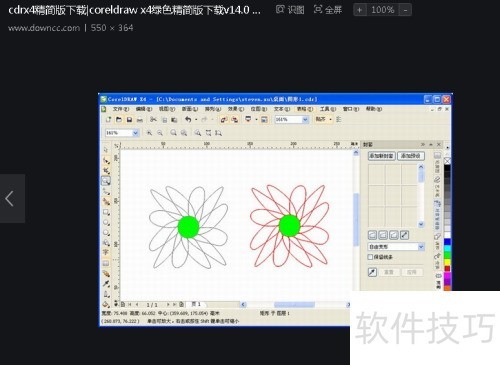Click the Open folder icon in the toolbar
Viewport: 500px width, 365px height.
point(119,119)
